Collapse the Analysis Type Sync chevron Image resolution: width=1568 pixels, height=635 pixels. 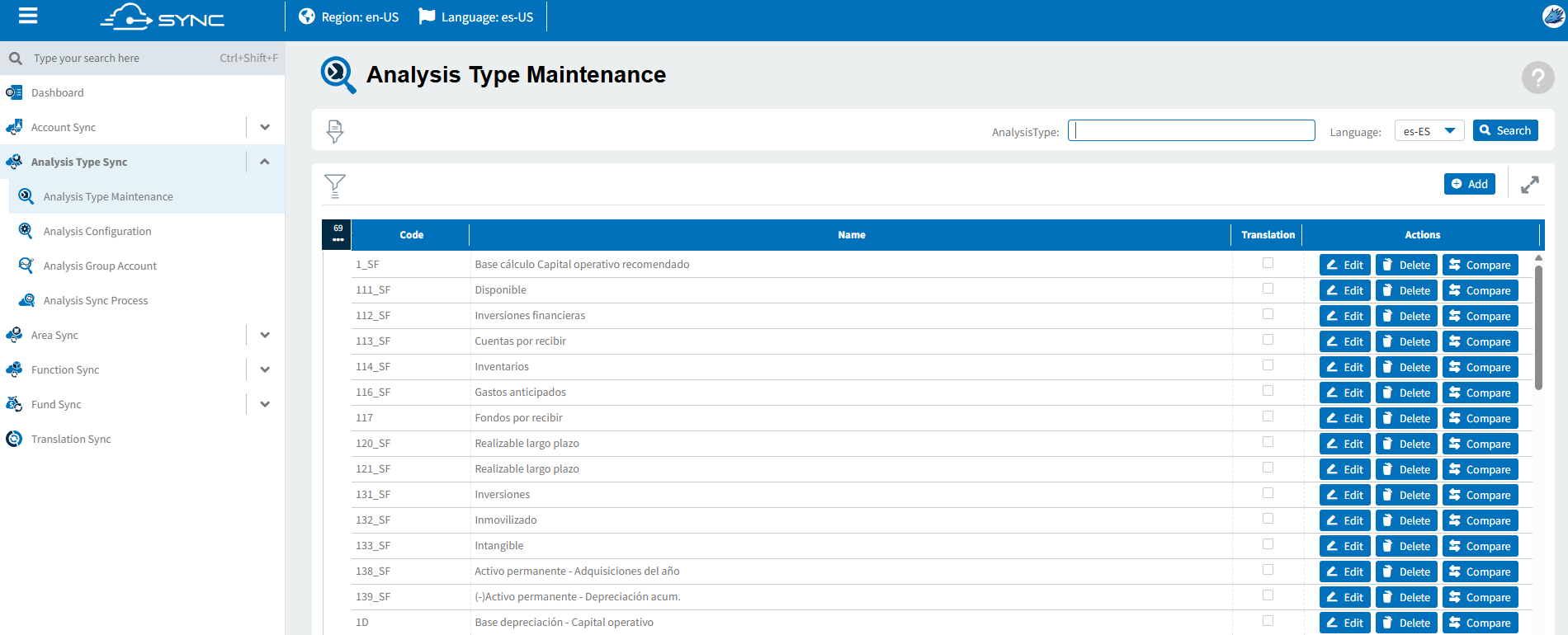(265, 162)
